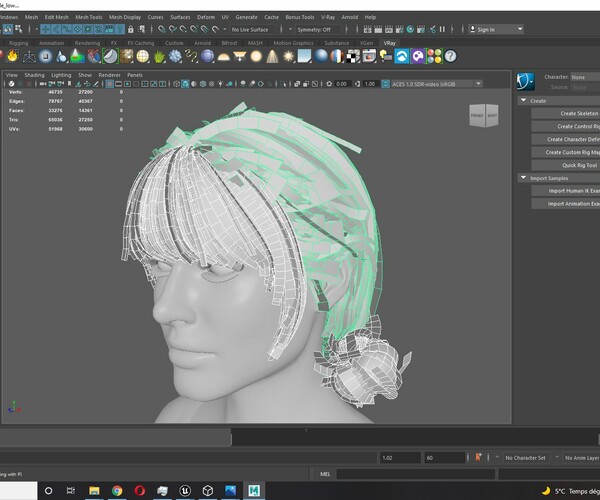Screen dimensions: 600x500
Task: Open the No Anim Layer dropdown
Action: 580,458
